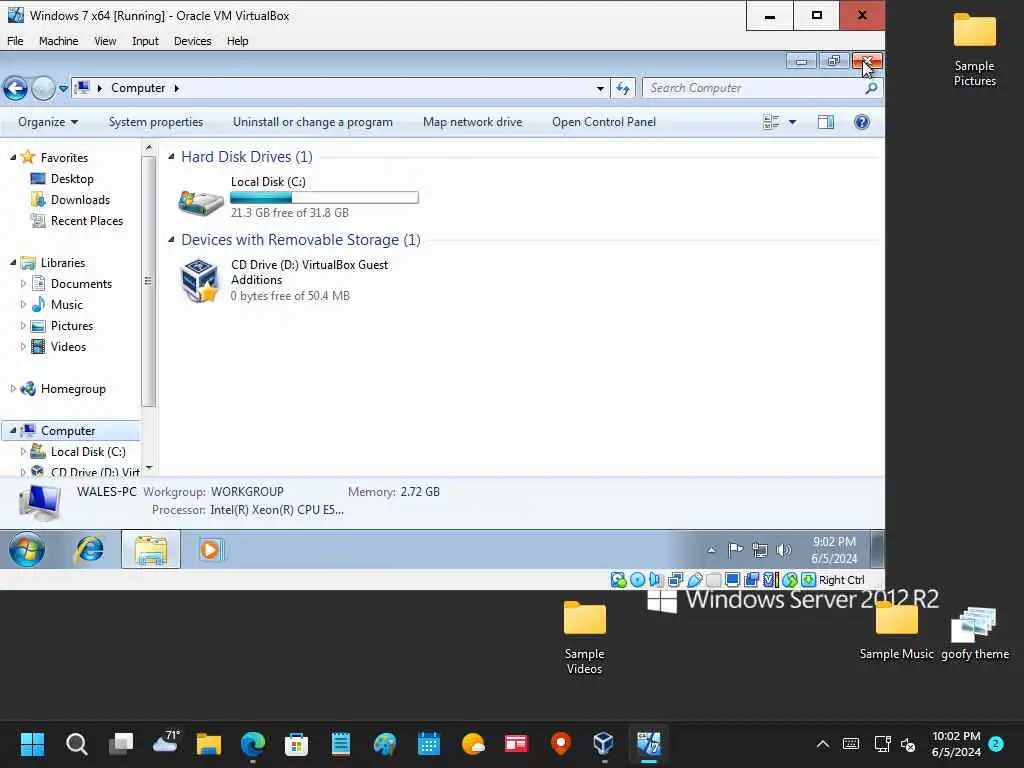Click the Forward navigation arrow in Explorer

[x=43, y=88]
